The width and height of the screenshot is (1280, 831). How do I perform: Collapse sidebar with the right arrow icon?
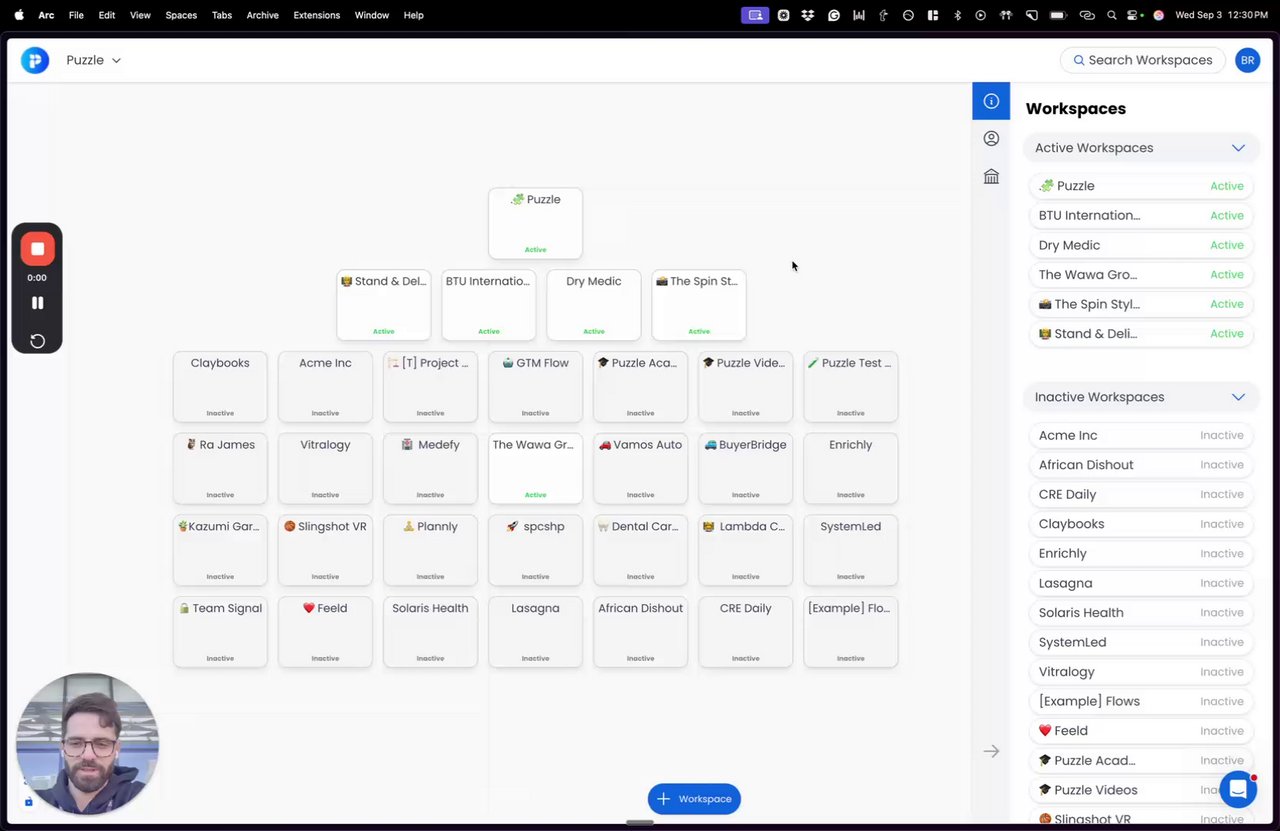(991, 751)
